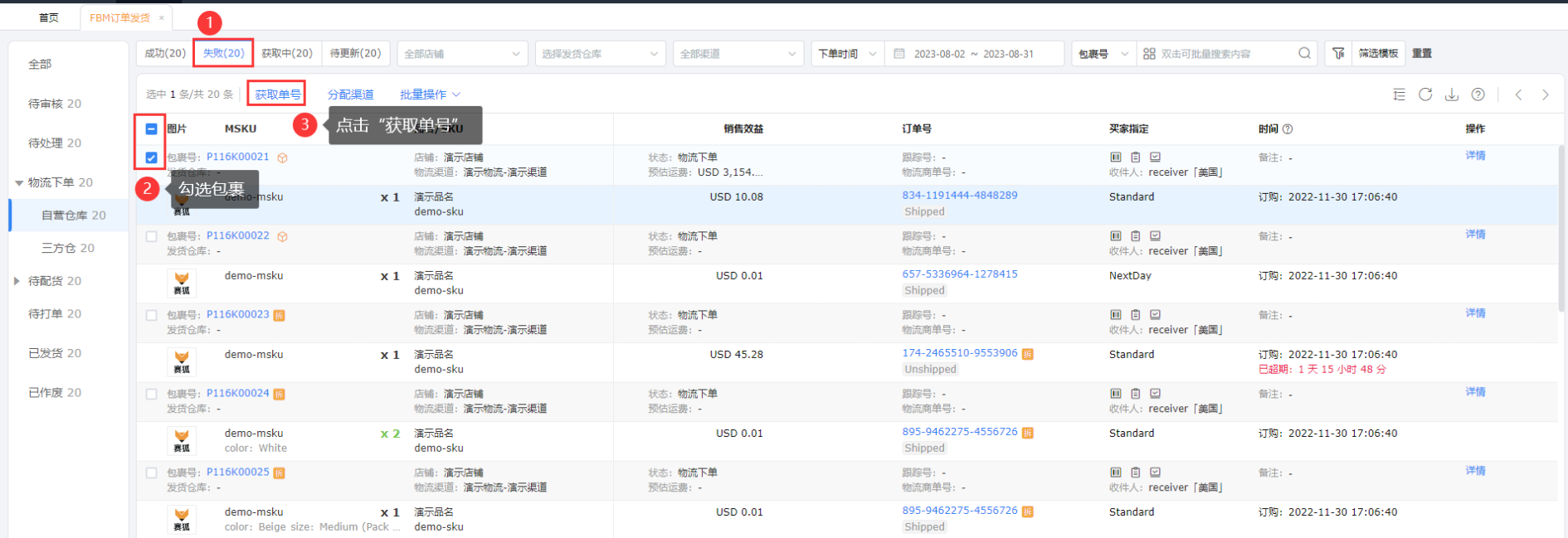
Task: Toggle the select-all header checkbox
Action: [151, 128]
